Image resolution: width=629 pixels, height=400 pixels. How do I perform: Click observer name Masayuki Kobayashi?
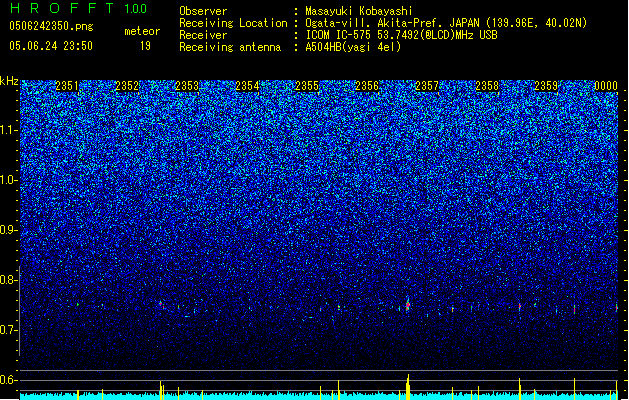point(359,11)
